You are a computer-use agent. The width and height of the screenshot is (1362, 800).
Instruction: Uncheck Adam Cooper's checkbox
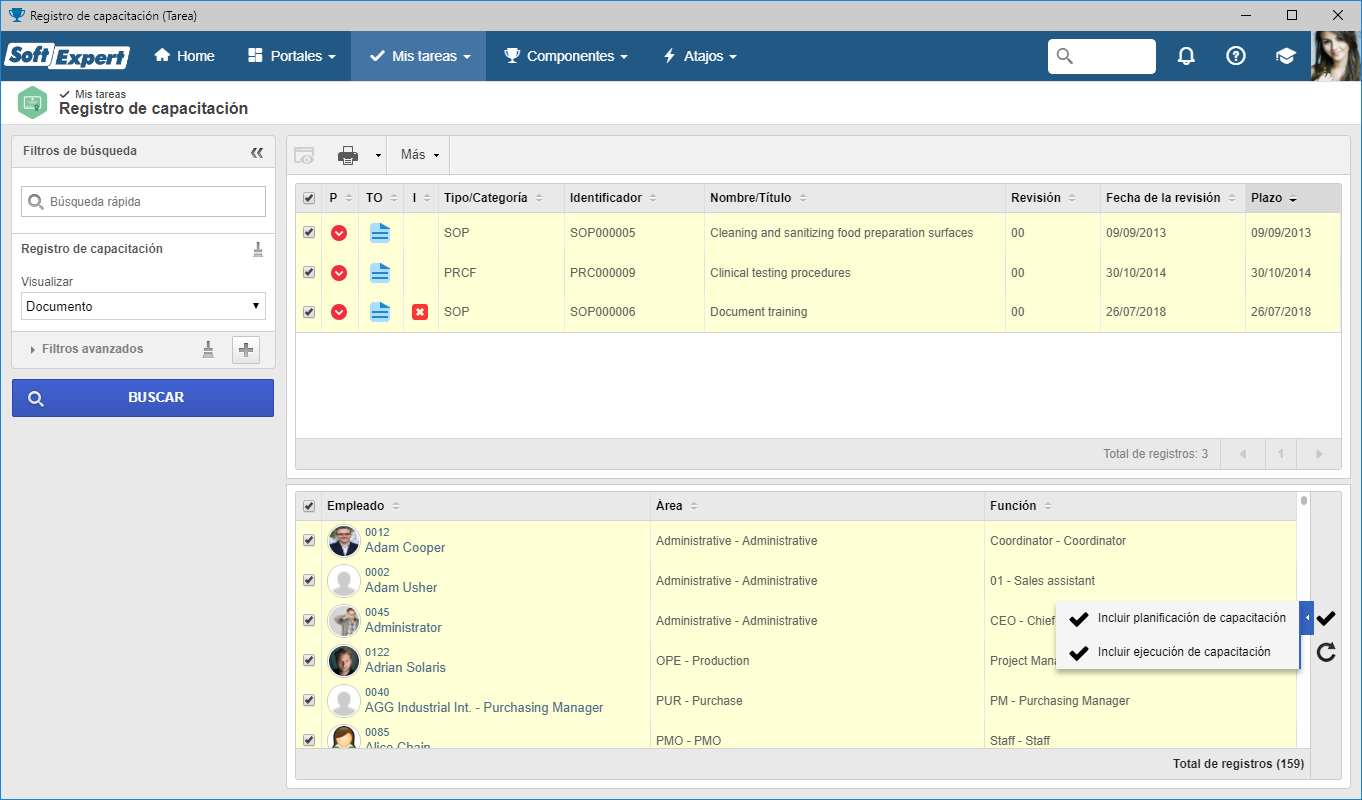coord(309,541)
